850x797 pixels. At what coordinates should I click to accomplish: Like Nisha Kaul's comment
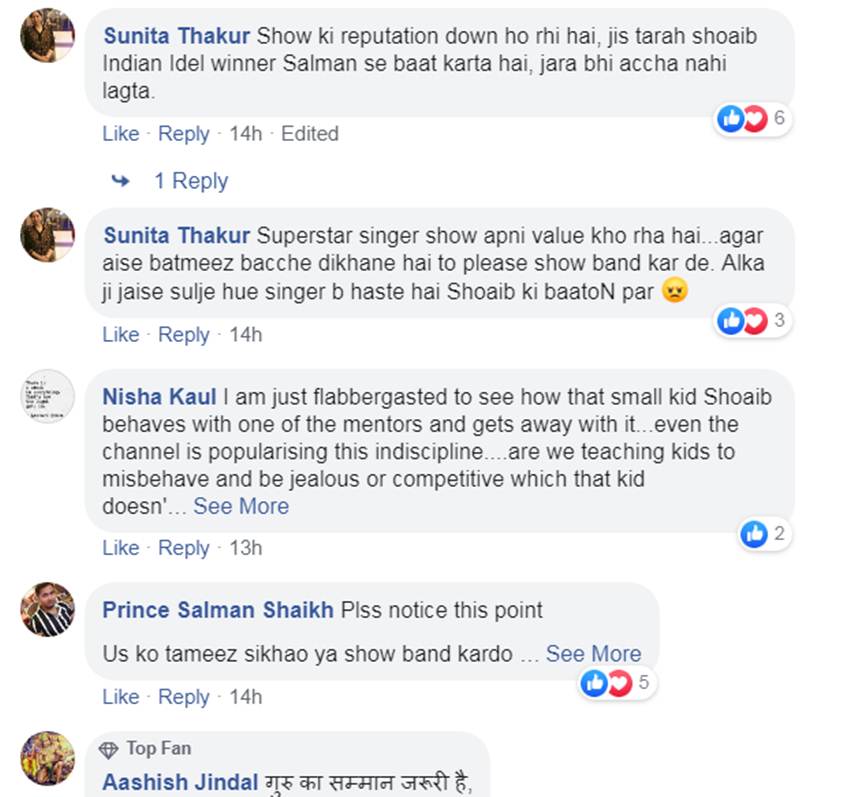coord(121,548)
